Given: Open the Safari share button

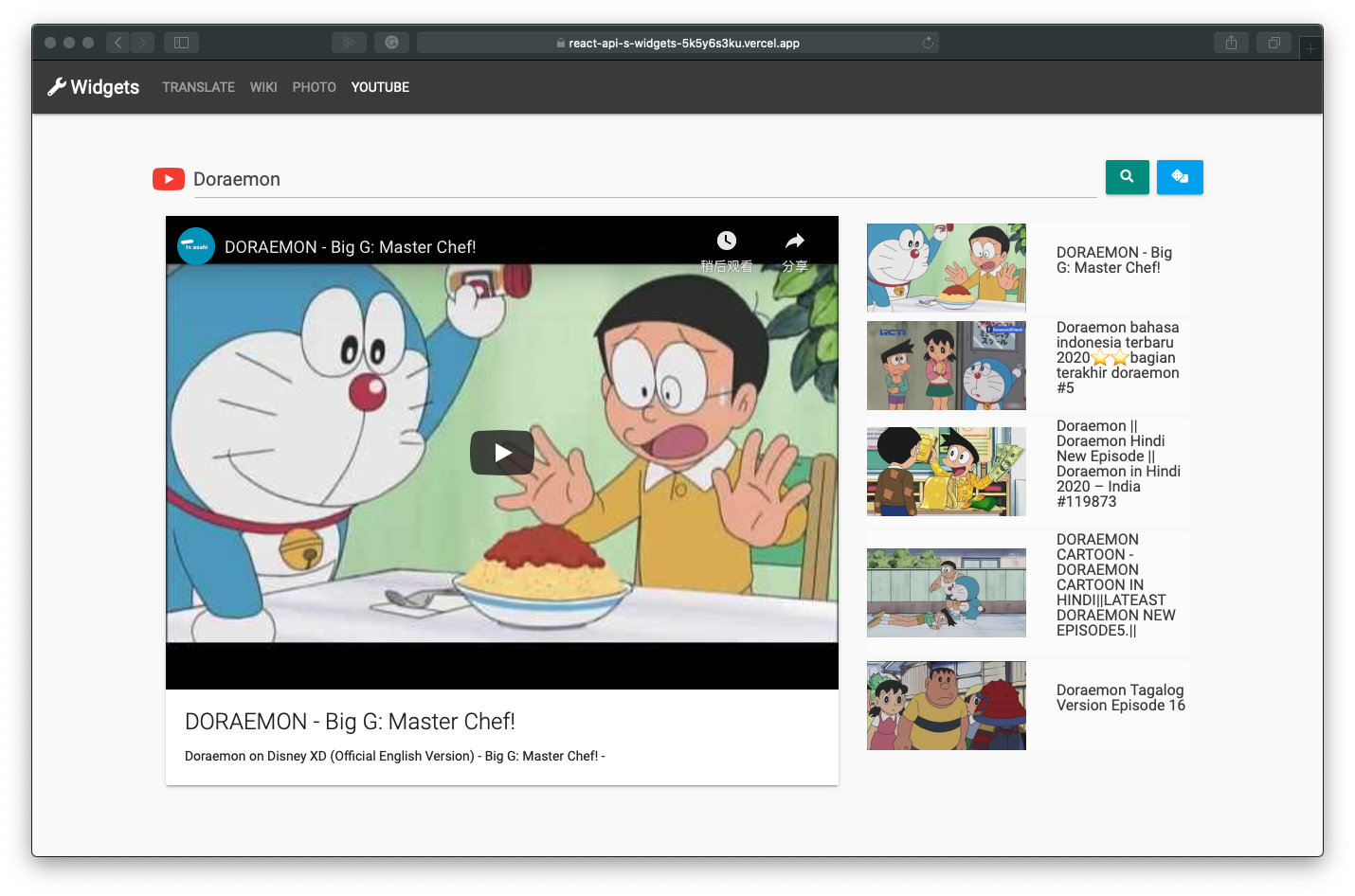Looking at the screenshot, I should tap(1231, 43).
